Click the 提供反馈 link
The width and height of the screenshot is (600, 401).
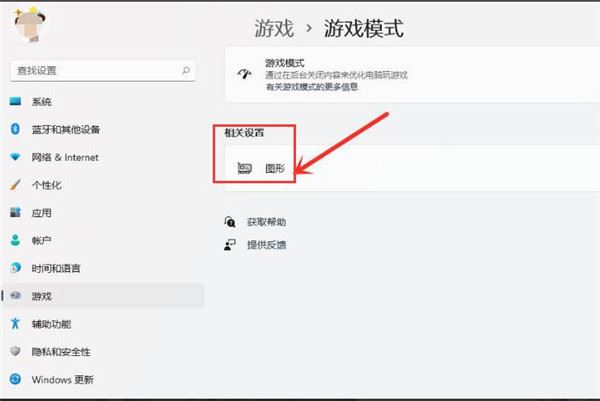267,244
